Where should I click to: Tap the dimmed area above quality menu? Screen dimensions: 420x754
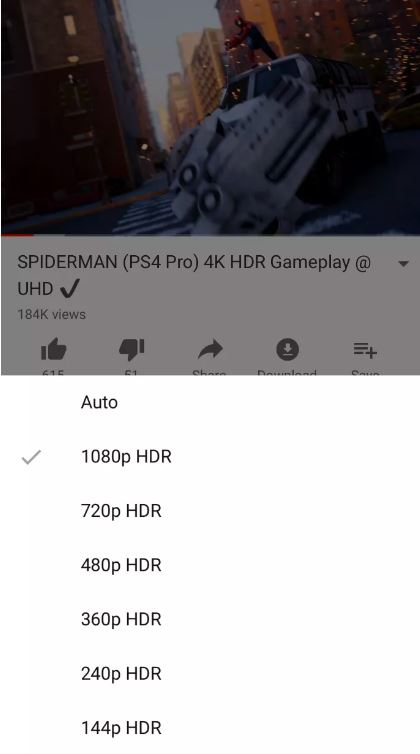210,188
